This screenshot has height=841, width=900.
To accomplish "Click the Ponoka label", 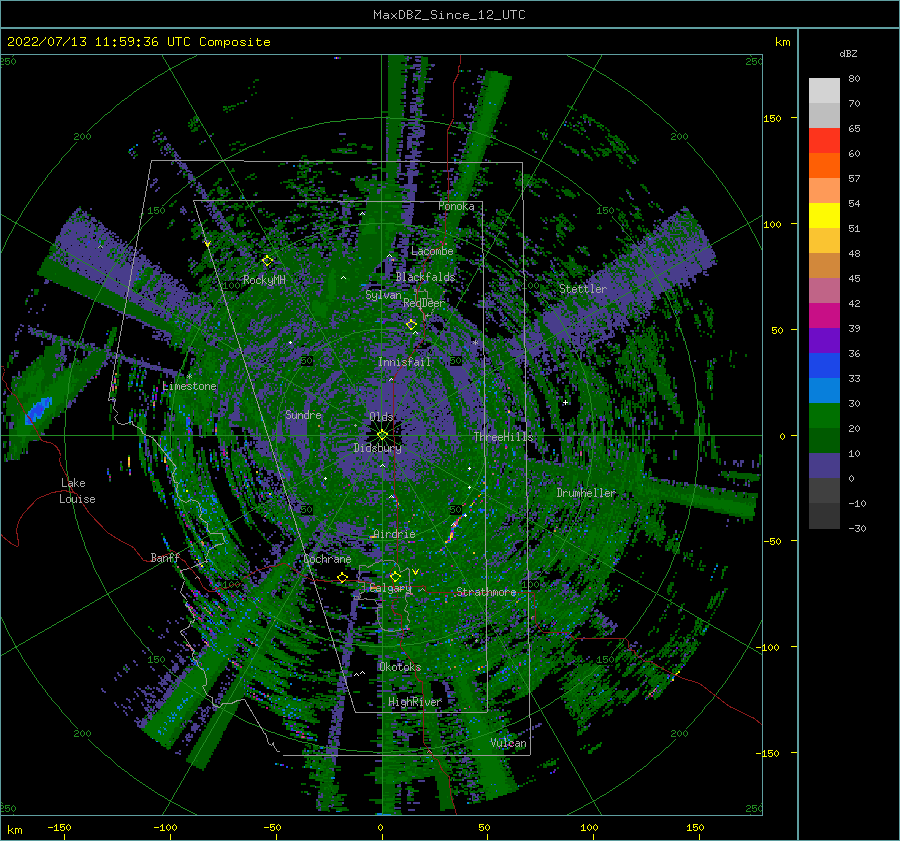I will [x=456, y=206].
